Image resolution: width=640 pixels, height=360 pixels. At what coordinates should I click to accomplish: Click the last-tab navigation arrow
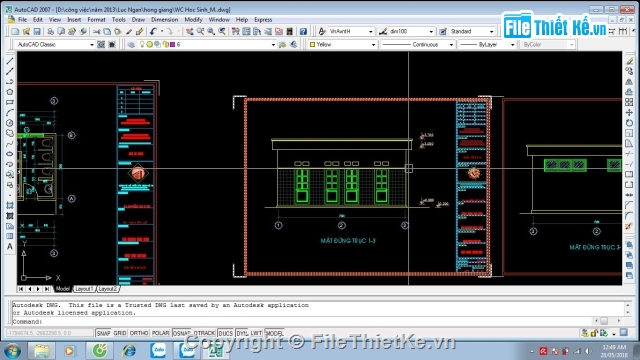pyautogui.click(x=47, y=289)
